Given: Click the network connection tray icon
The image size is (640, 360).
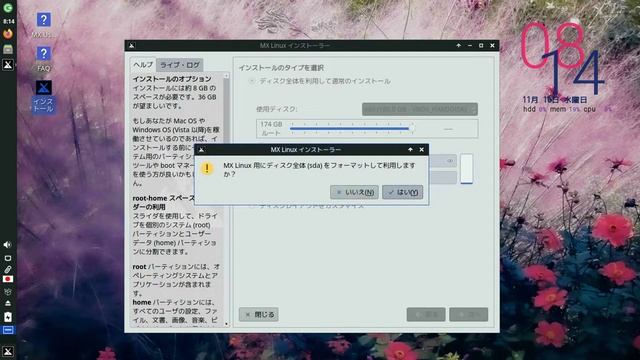Looking at the screenshot, I should [8, 258].
